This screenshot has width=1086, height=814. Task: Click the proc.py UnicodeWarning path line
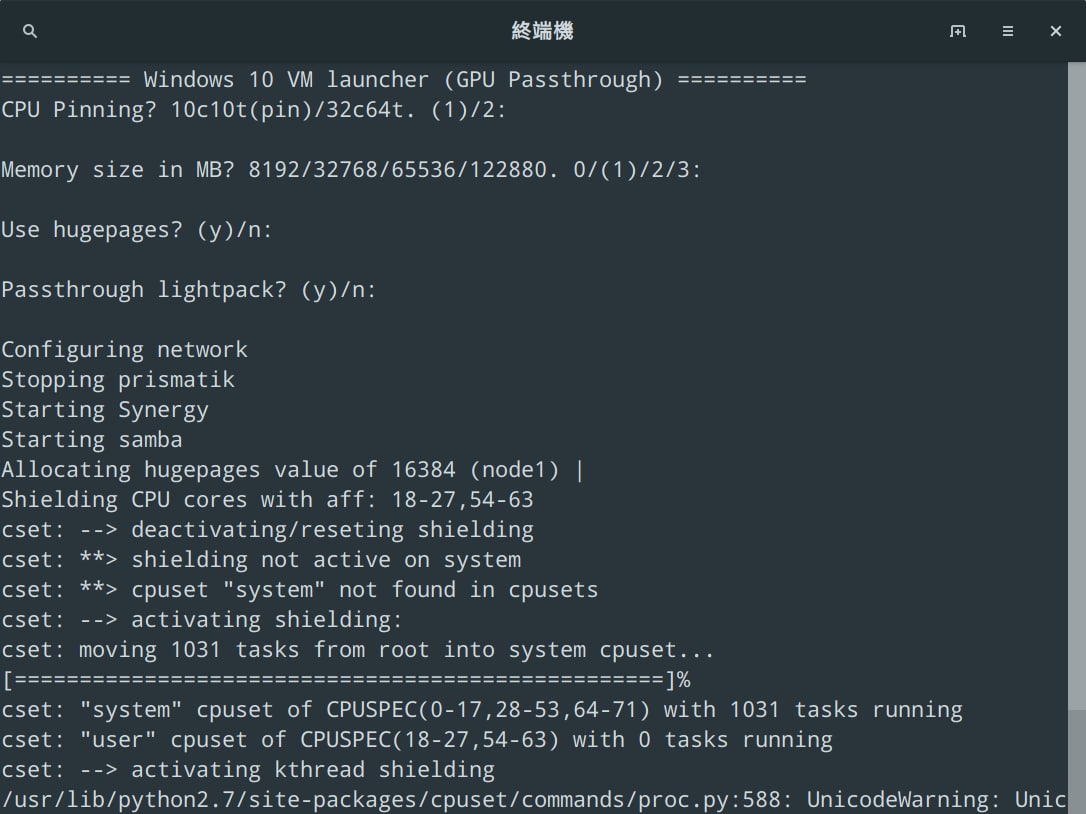click(x=533, y=800)
